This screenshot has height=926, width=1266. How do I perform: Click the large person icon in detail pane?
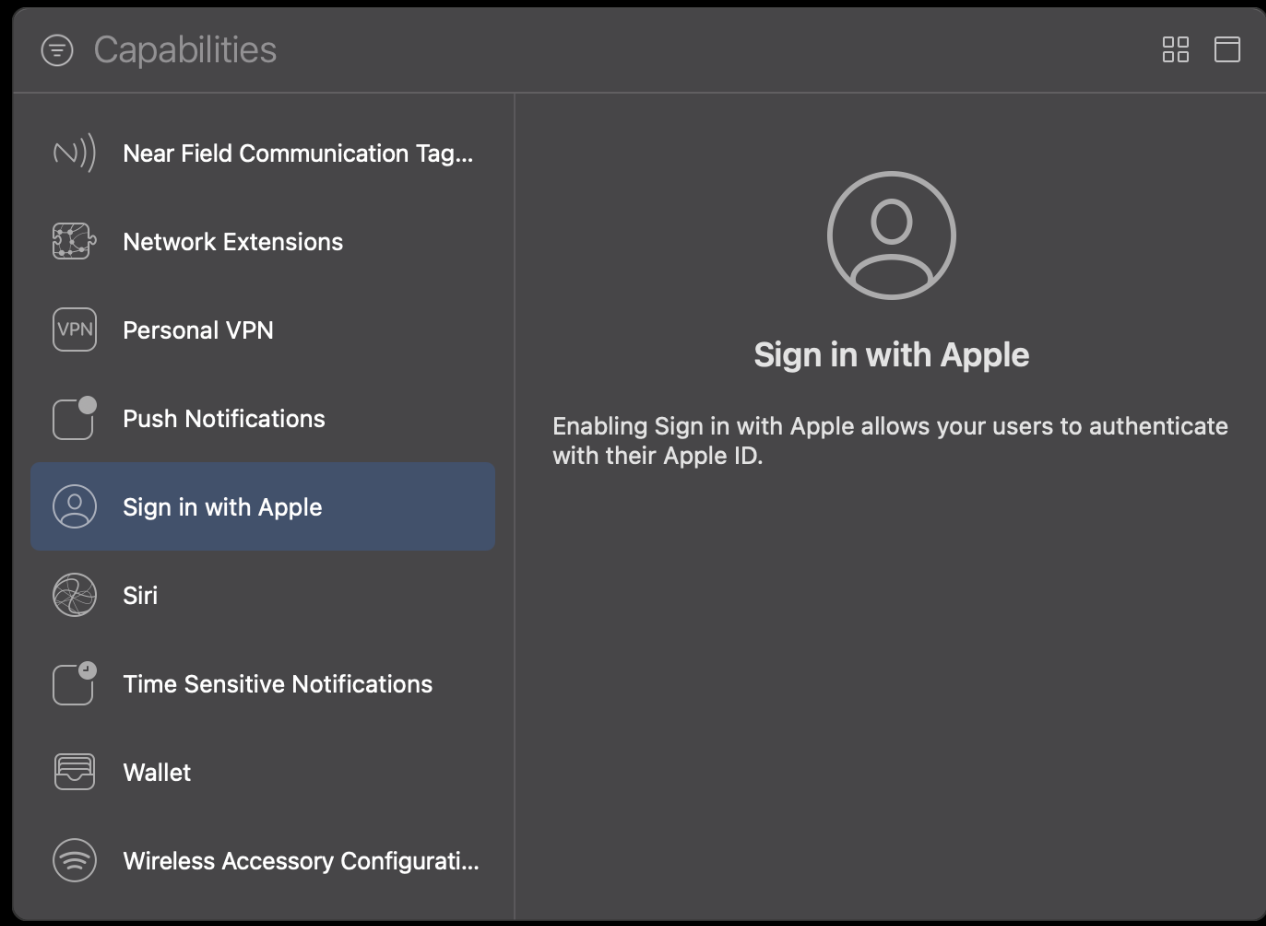point(891,235)
